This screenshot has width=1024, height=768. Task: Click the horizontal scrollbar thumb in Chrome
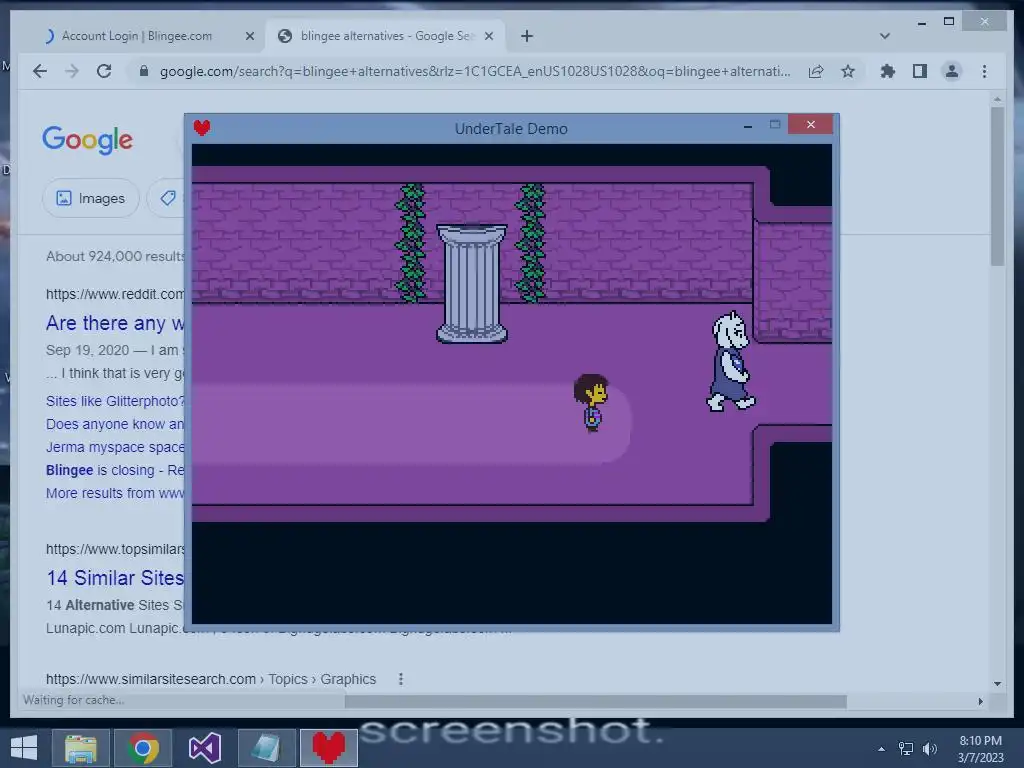tap(596, 701)
